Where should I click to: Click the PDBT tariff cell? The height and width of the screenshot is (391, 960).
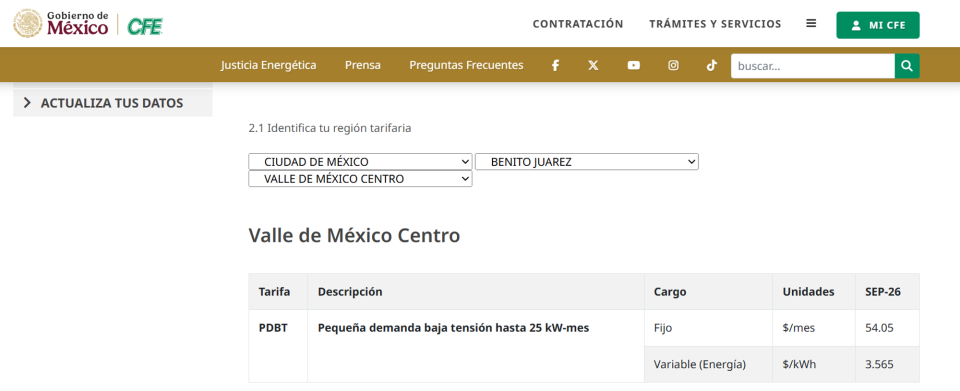[278, 346]
